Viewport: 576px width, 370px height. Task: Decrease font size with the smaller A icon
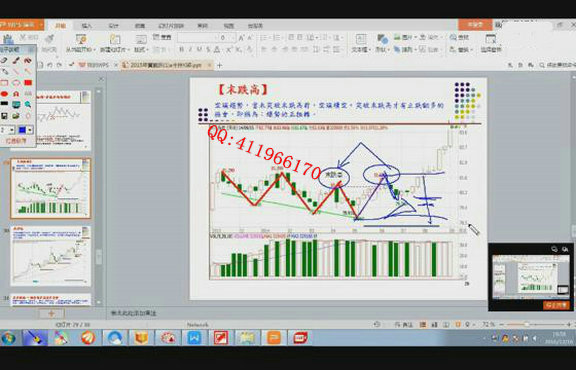click(x=250, y=38)
